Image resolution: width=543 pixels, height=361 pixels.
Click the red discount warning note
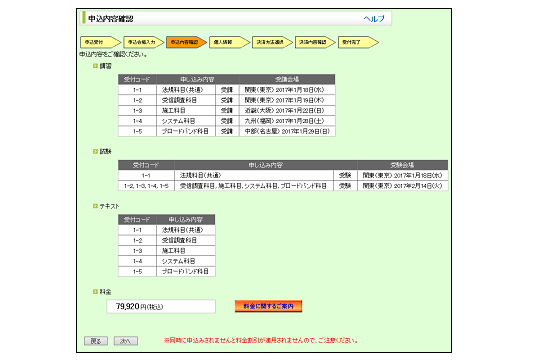click(261, 341)
